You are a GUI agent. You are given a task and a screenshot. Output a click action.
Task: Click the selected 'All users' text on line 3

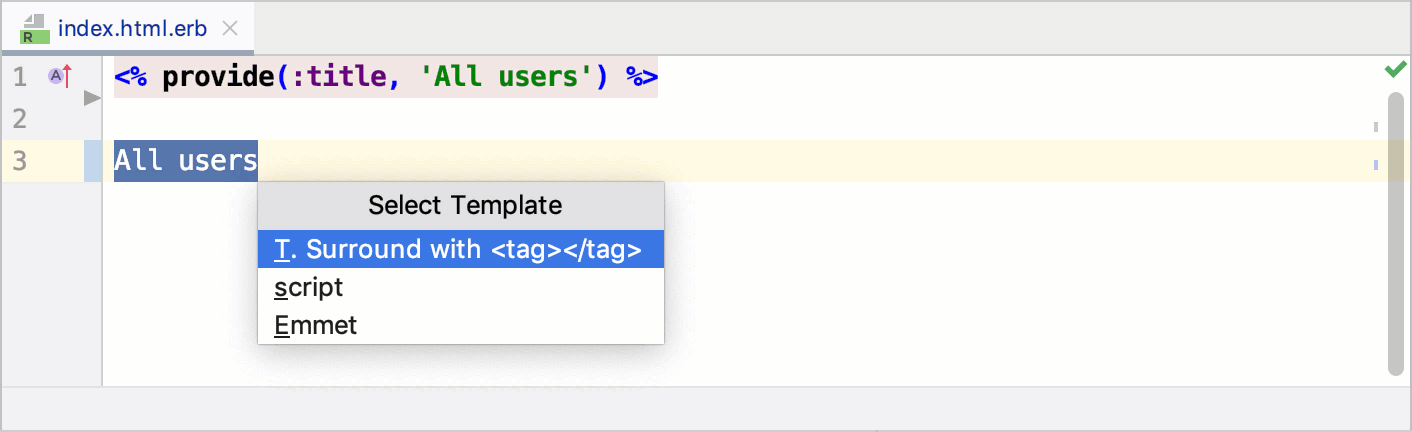(x=186, y=161)
